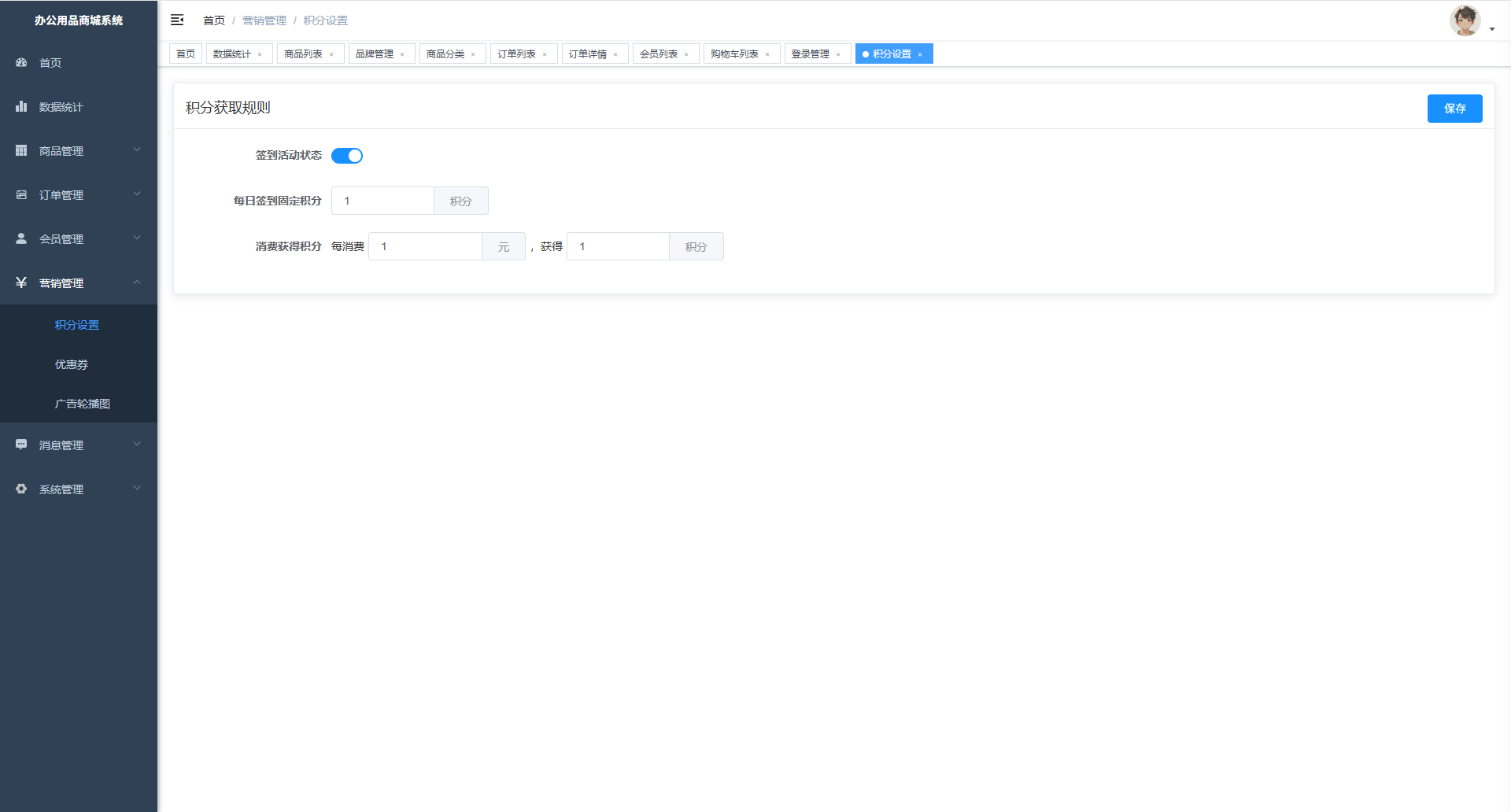The width and height of the screenshot is (1511, 812).
Task: Click the dashboard icon next to 首页
Action: (21, 62)
